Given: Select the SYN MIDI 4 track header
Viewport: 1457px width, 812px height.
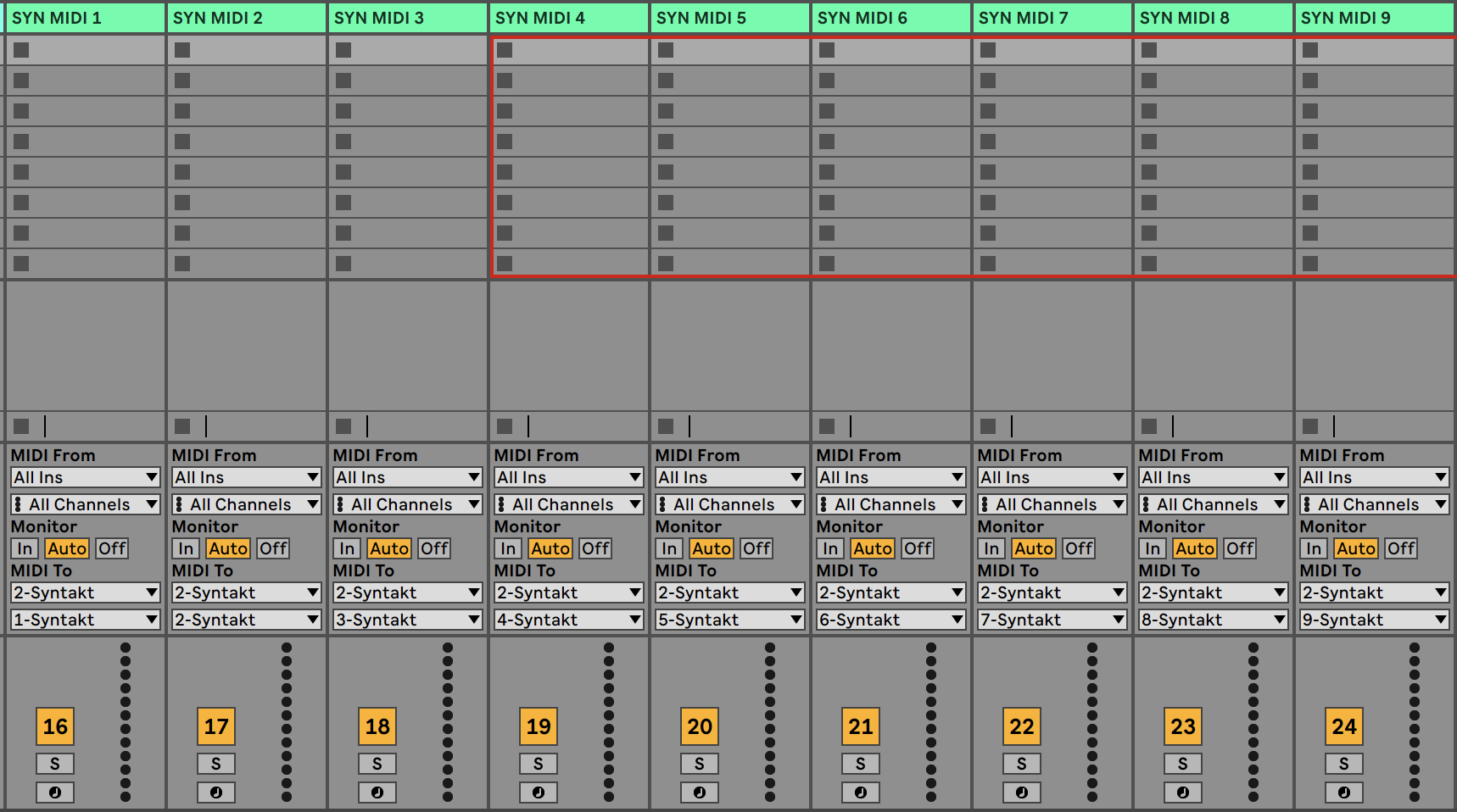Looking at the screenshot, I should (x=568, y=18).
